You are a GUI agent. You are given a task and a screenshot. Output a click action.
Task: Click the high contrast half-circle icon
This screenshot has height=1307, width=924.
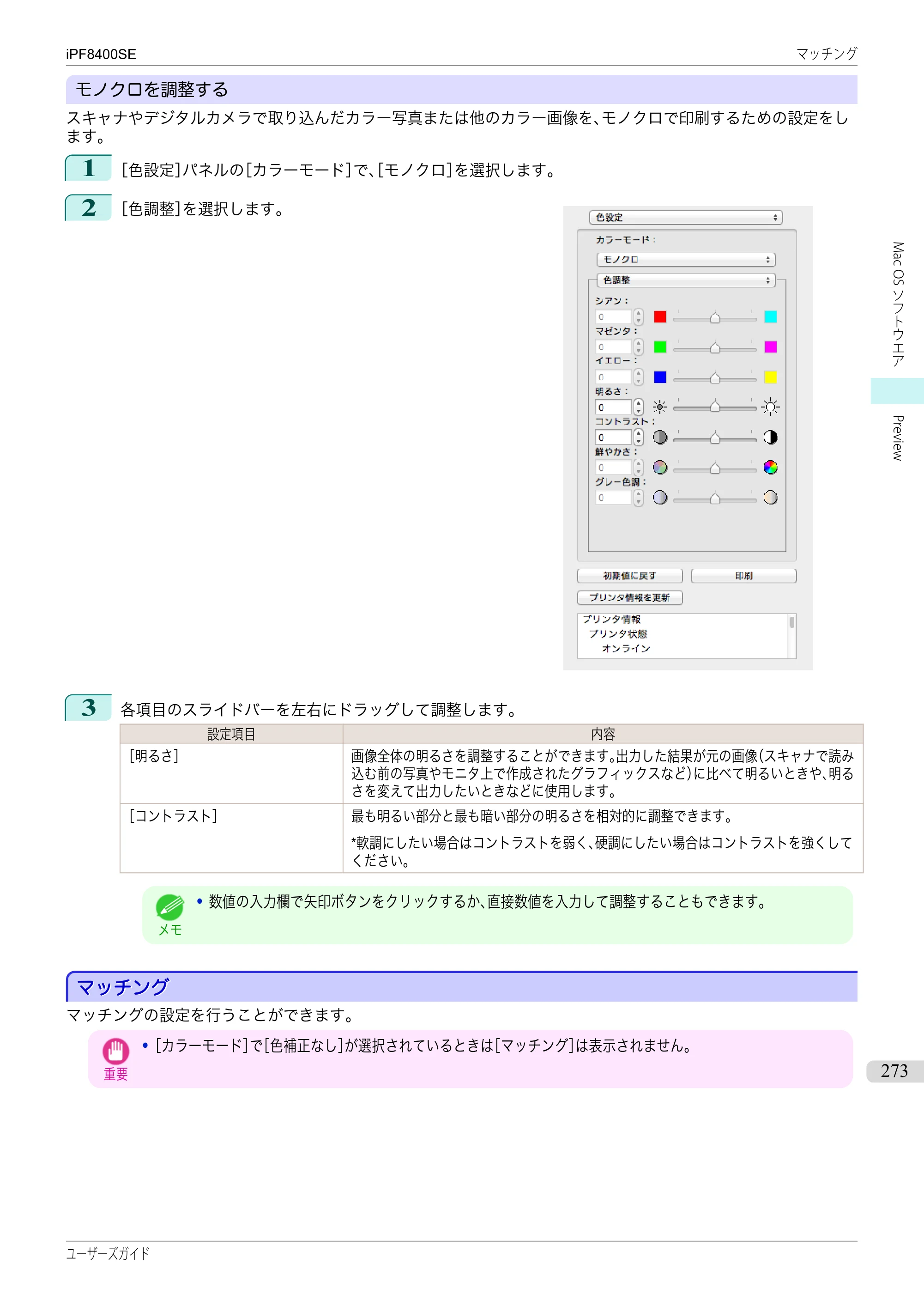pyautogui.click(x=770, y=437)
